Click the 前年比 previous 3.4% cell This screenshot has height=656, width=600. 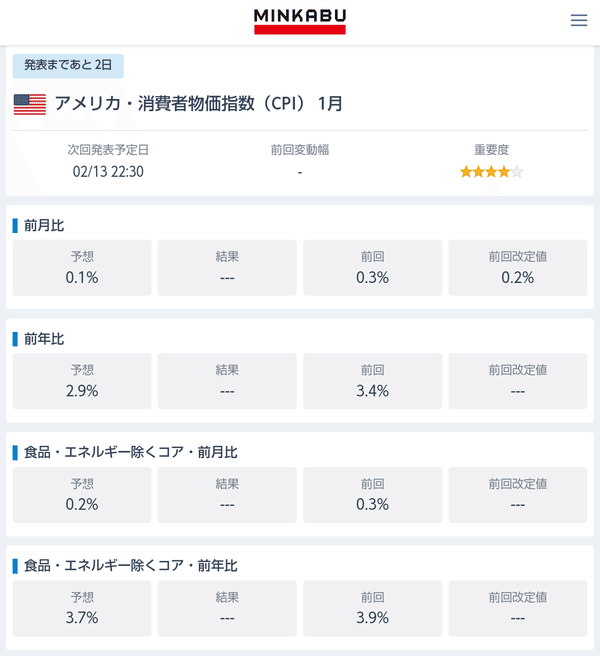tap(372, 381)
